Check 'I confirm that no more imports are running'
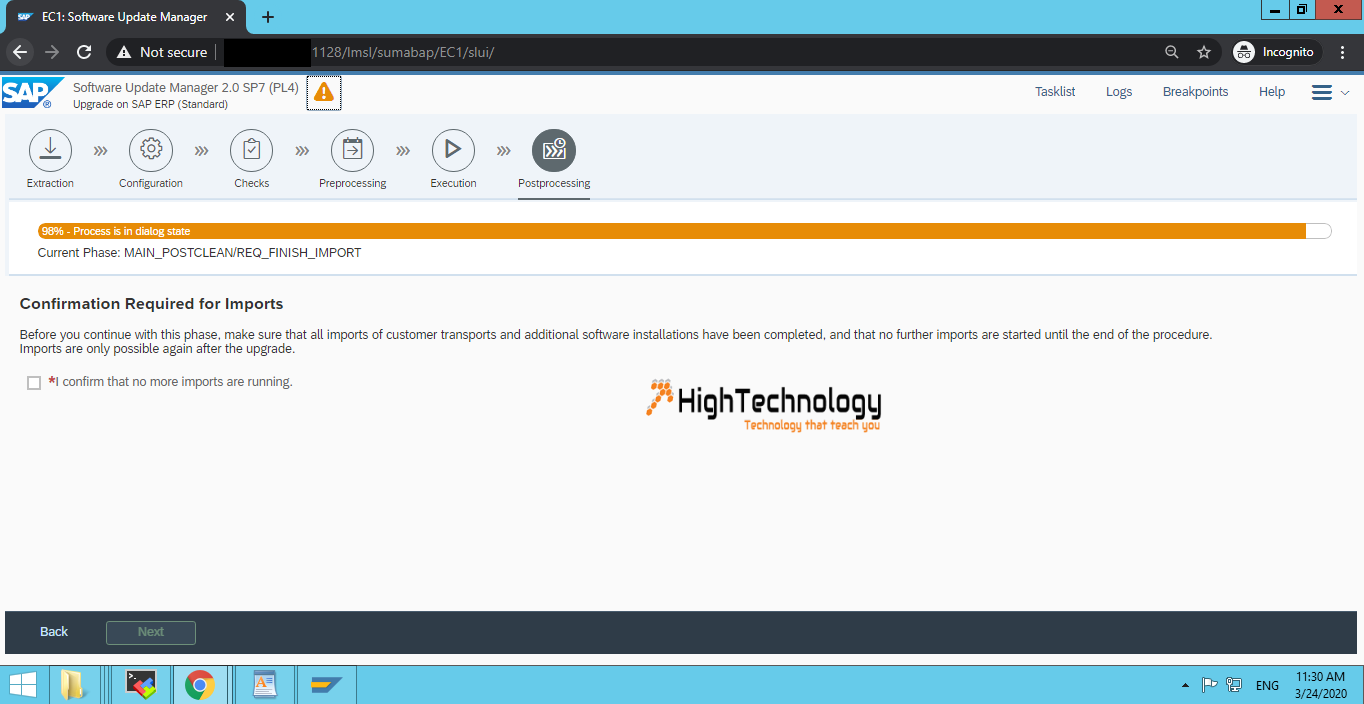The image size is (1364, 704). 34,383
